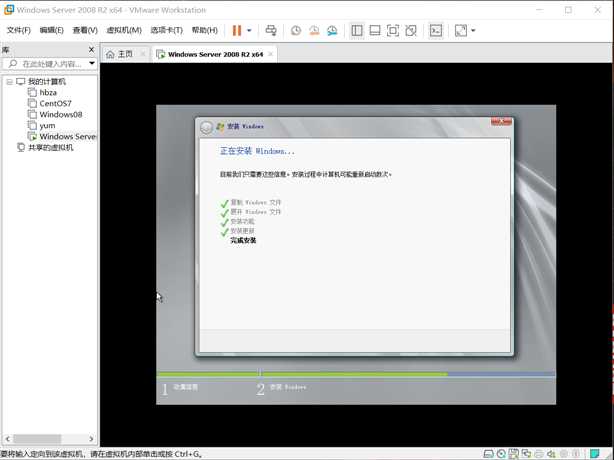
Task: Select 共享的虚拟机 in the library
Action: pos(51,147)
